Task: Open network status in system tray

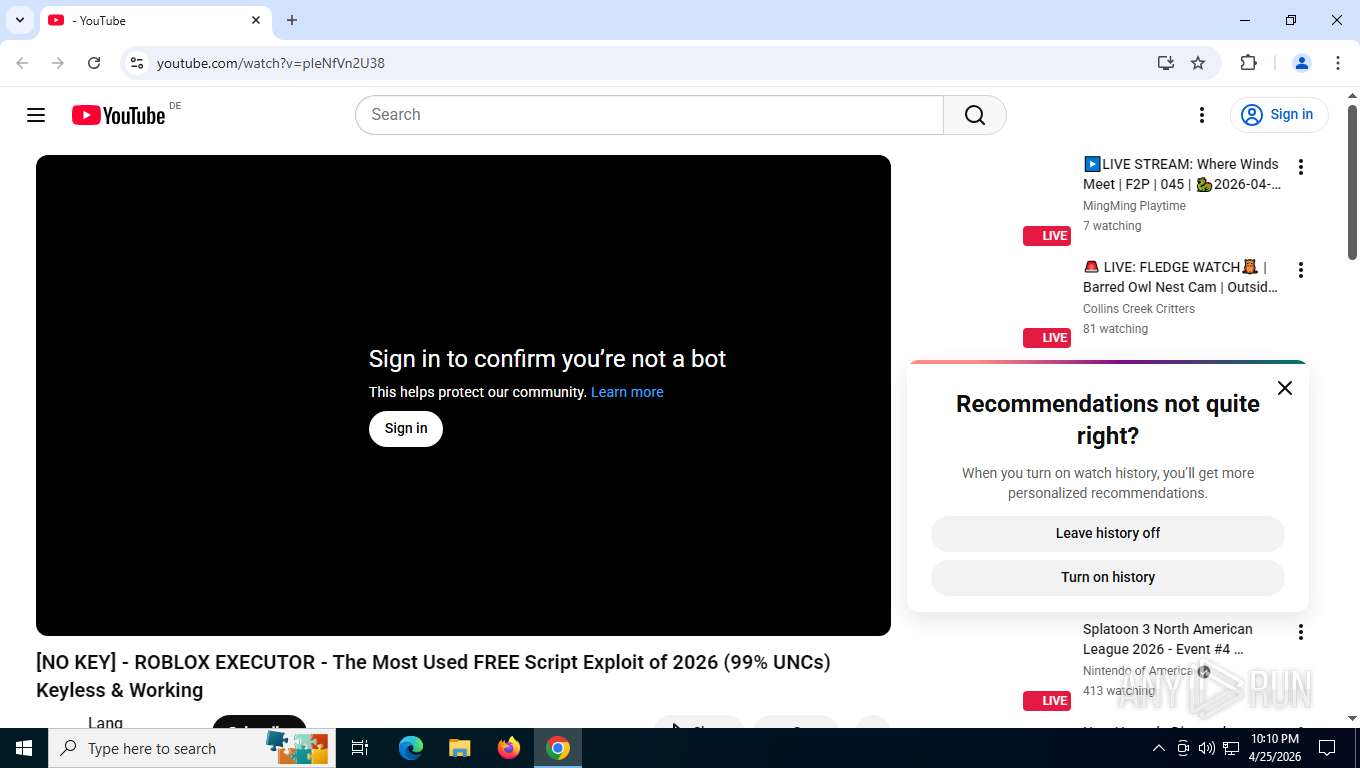Action: pos(1231,748)
